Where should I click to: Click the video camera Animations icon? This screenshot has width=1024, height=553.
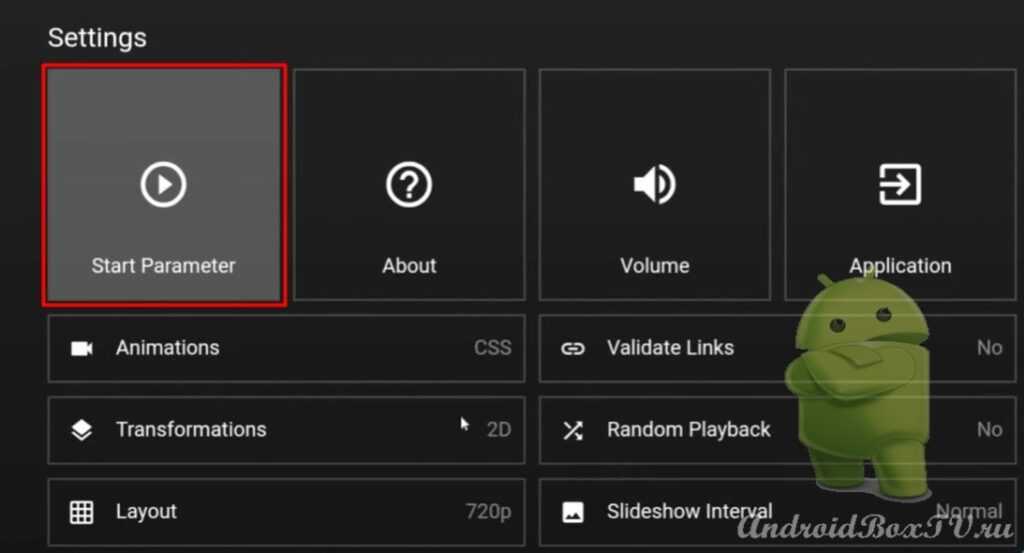(81, 348)
